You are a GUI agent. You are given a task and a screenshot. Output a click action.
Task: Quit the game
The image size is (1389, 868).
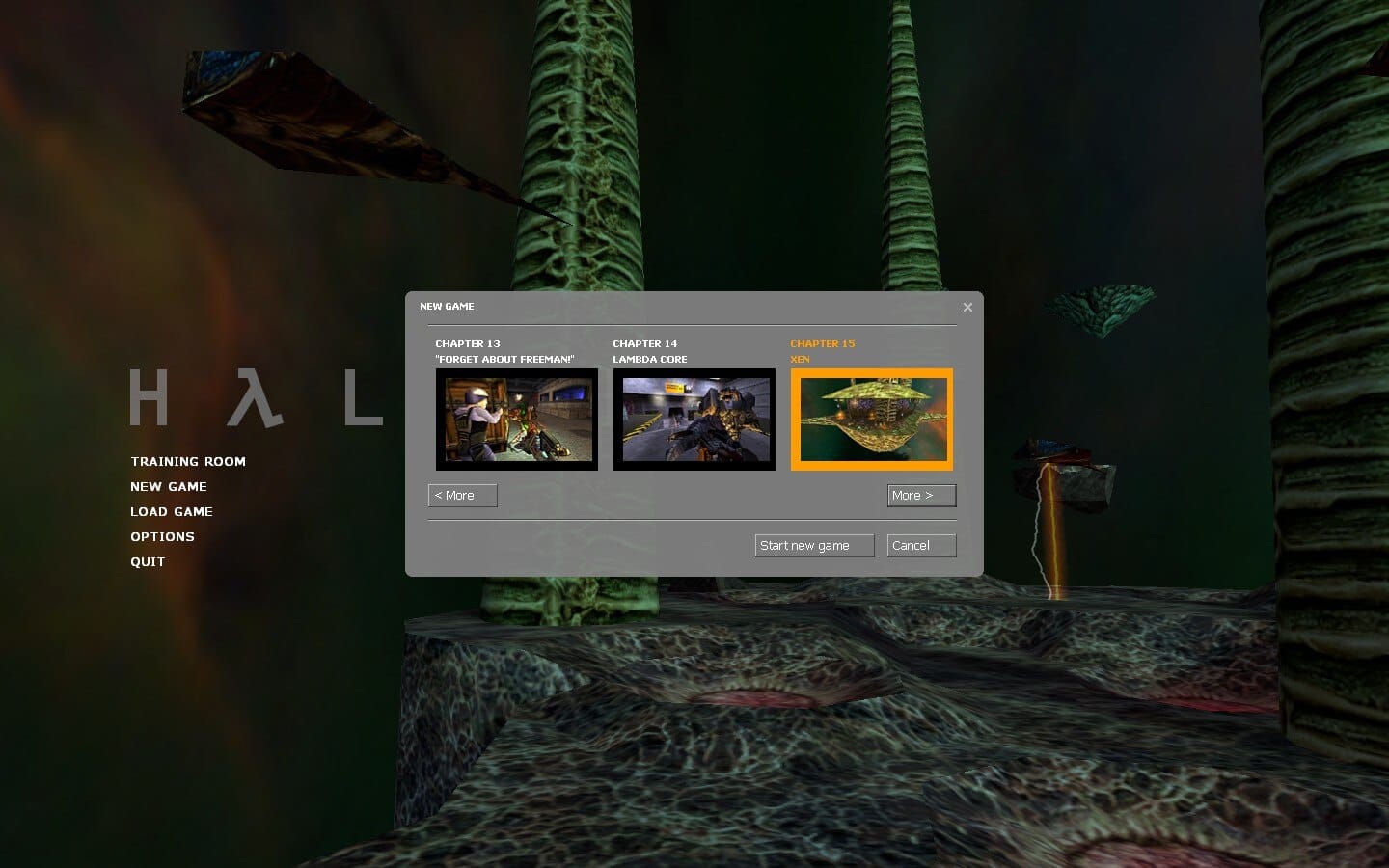pyautogui.click(x=147, y=561)
